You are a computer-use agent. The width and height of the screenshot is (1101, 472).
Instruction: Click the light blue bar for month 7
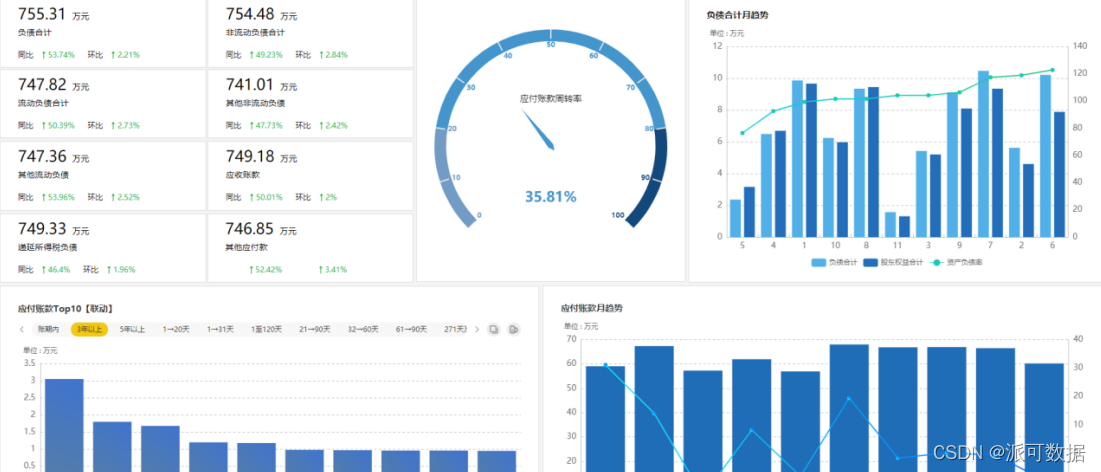coord(983,154)
